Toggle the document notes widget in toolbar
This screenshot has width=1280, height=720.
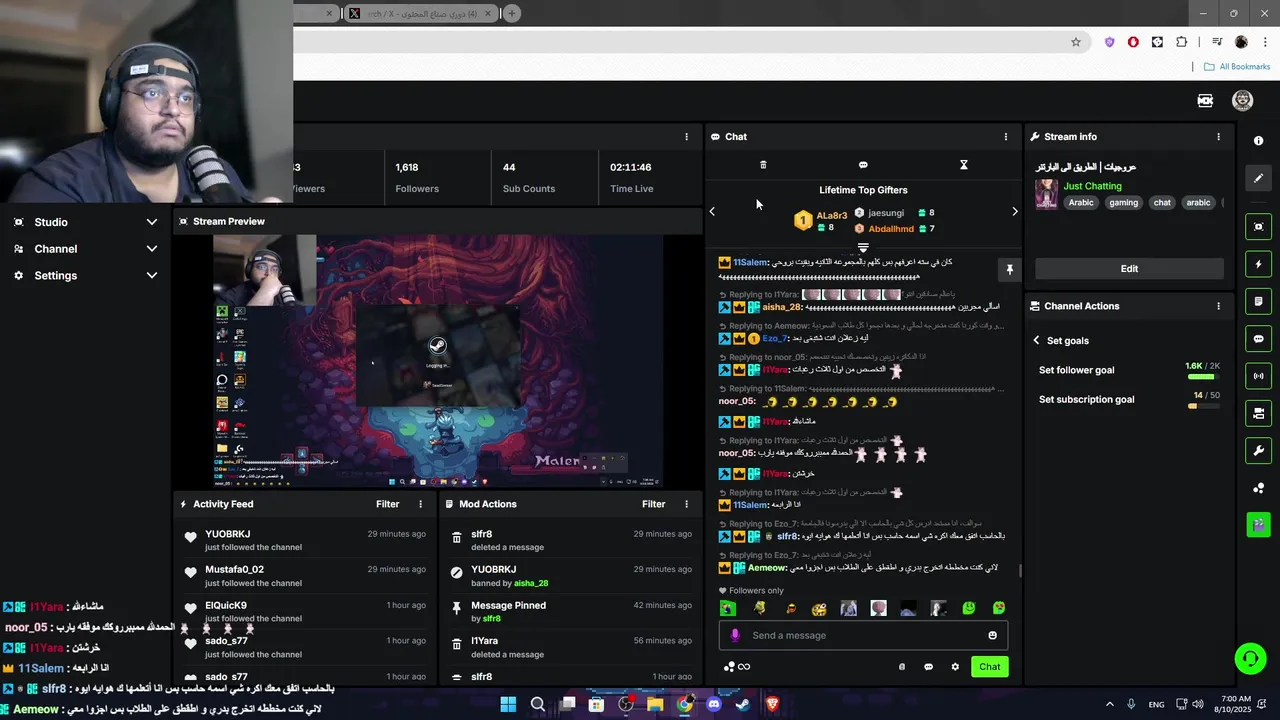tap(1259, 301)
